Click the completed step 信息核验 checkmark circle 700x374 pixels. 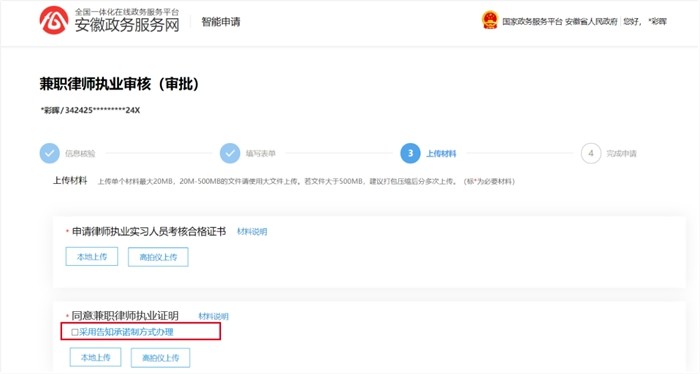point(50,153)
